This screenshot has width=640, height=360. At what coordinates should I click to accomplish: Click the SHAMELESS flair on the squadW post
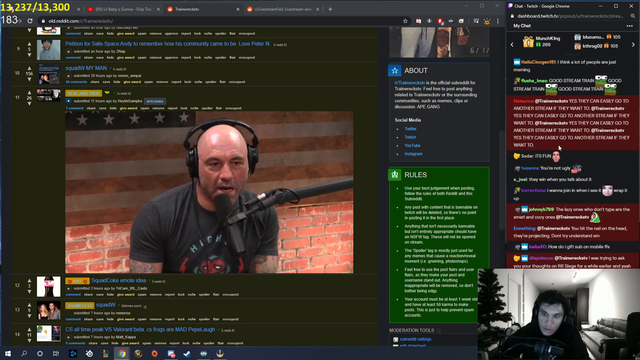(80, 305)
